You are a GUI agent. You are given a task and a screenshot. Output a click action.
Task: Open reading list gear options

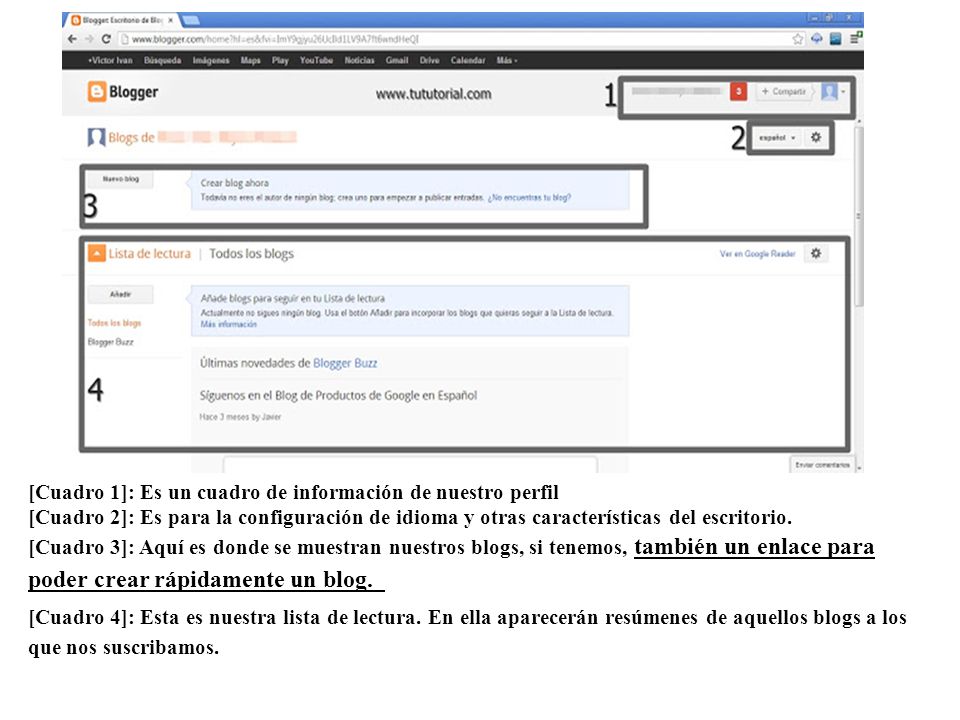[x=816, y=253]
